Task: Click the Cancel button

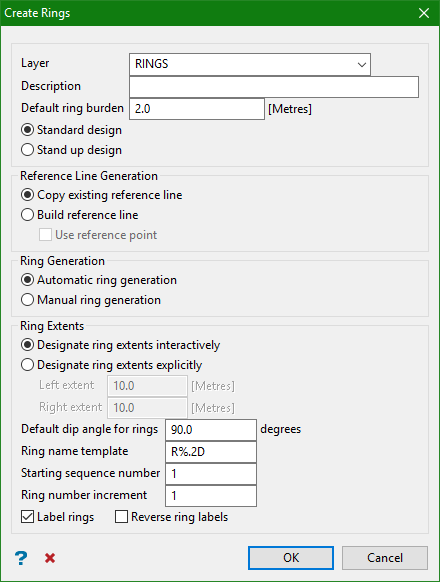Action: (385, 558)
